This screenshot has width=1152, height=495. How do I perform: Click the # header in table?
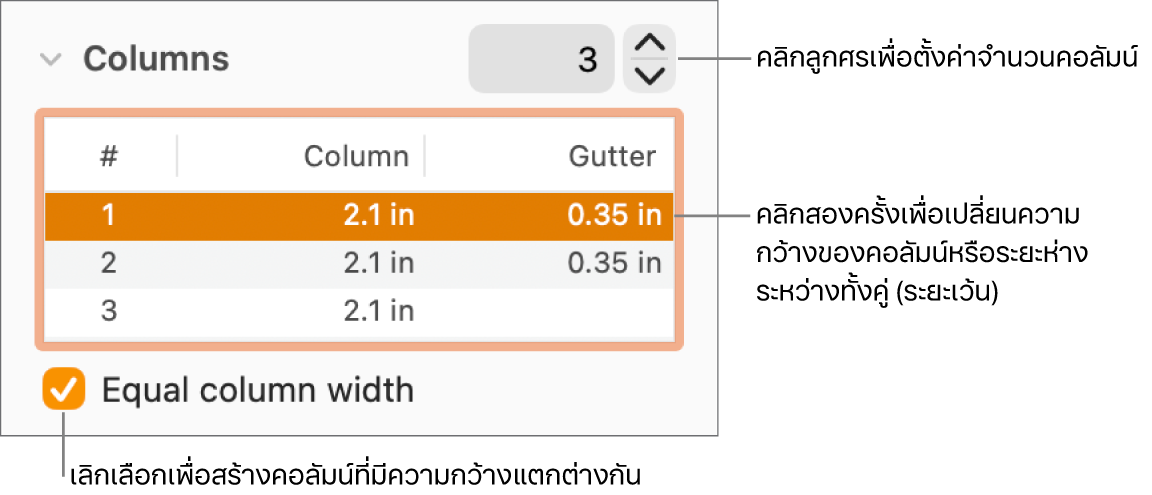(x=110, y=156)
